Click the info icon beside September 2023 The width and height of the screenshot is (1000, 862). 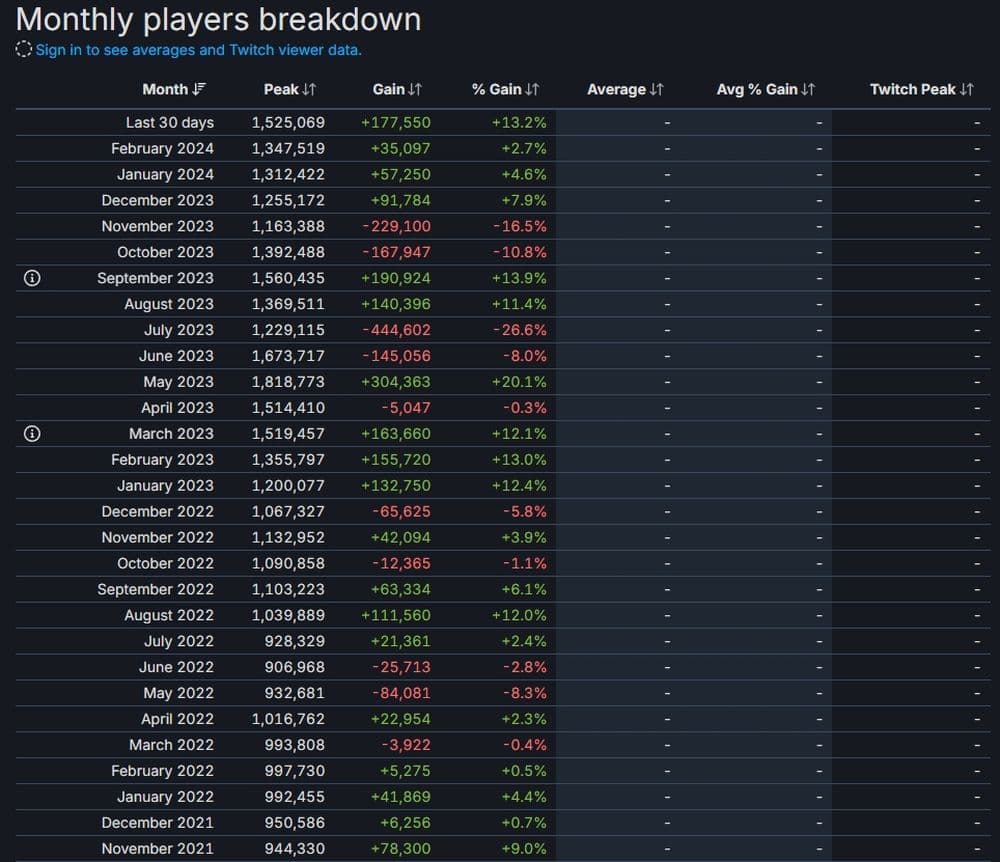click(31, 278)
